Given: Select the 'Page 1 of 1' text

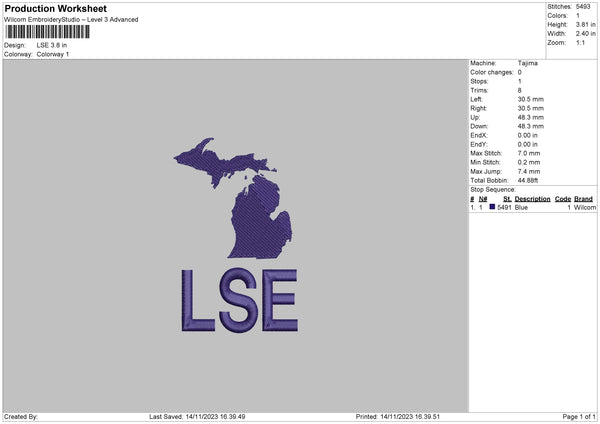Looking at the screenshot, I should tap(579, 416).
